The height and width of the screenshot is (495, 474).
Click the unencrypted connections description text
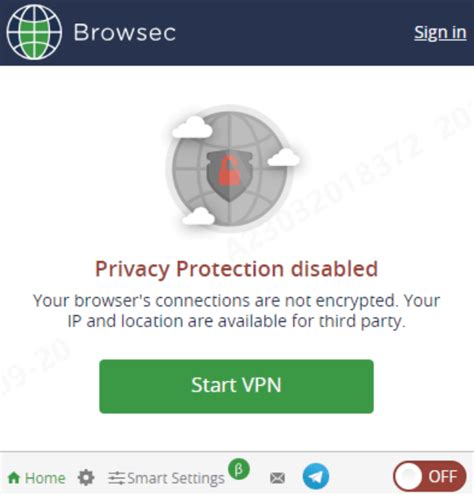pos(237,311)
